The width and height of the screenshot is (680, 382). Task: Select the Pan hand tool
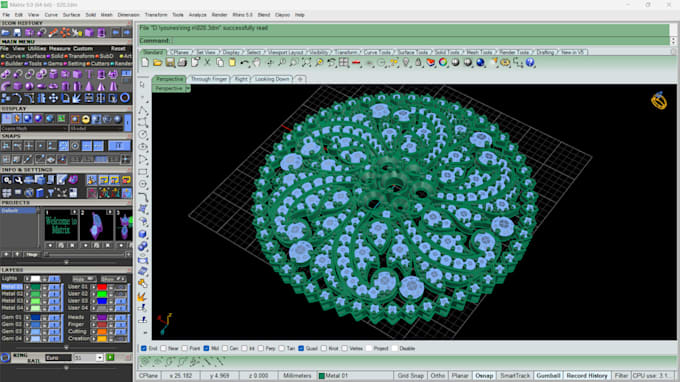(x=257, y=63)
